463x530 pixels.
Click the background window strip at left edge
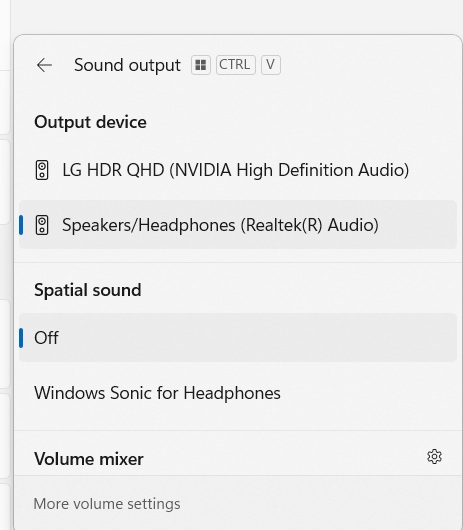pos(5,265)
